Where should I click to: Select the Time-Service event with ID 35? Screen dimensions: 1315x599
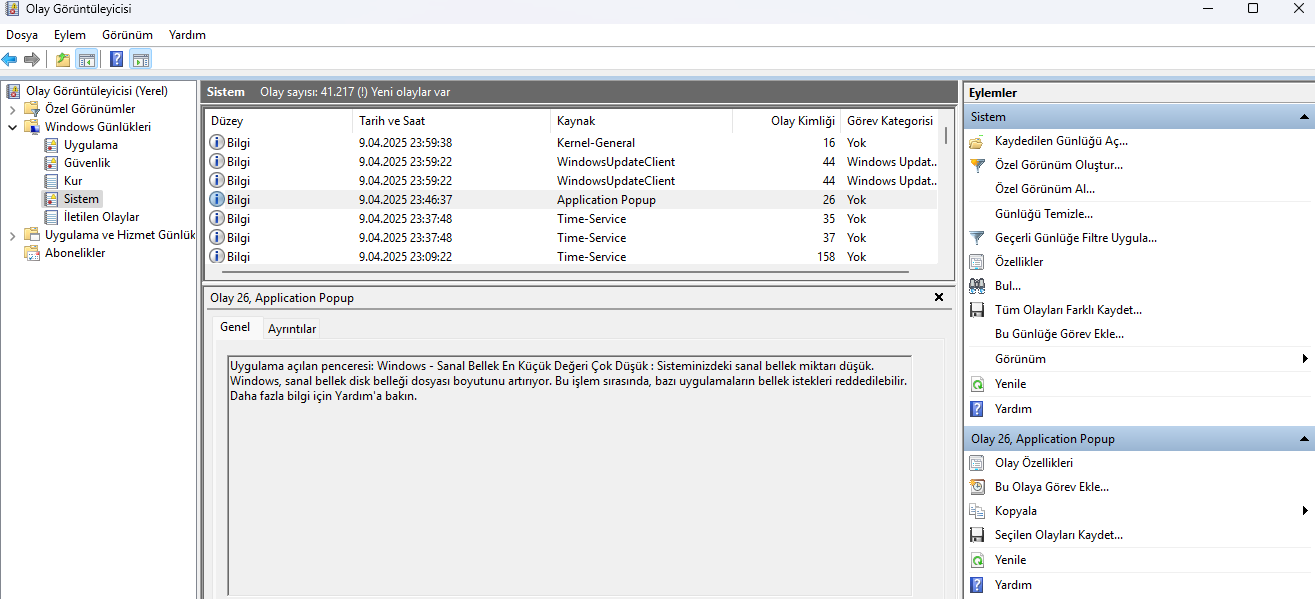[x=572, y=219]
